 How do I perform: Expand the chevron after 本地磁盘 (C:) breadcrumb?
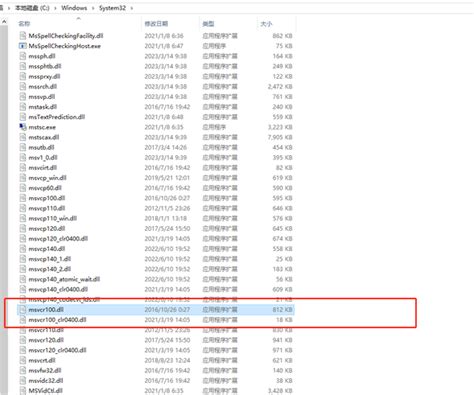55,8
